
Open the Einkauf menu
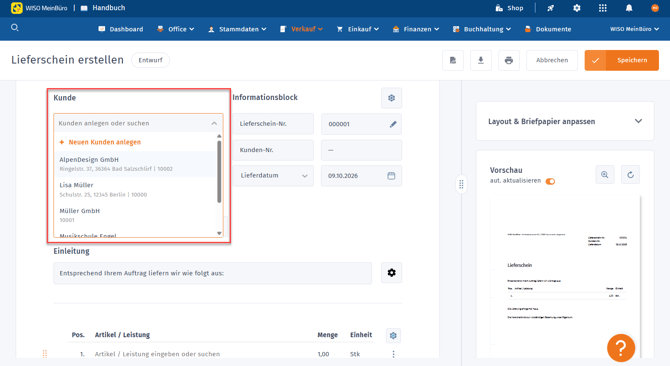coord(358,29)
